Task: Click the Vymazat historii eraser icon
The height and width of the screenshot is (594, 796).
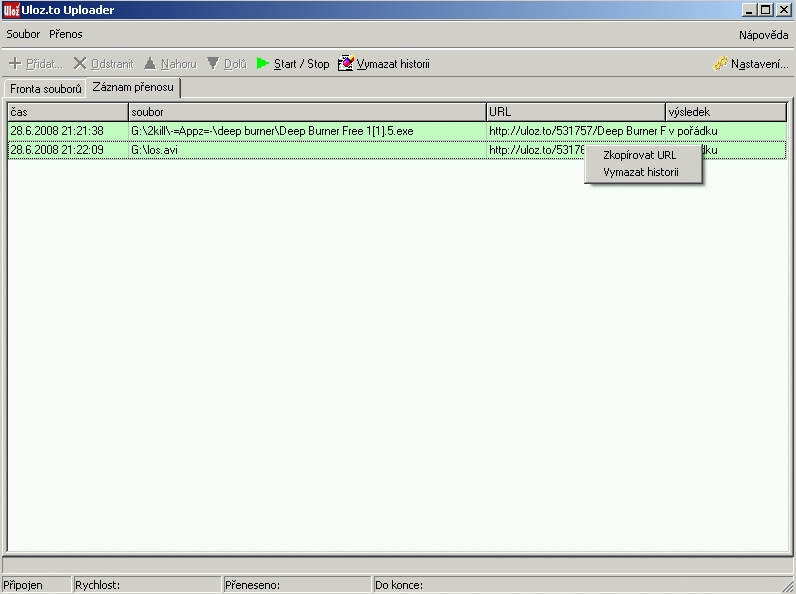Action: click(346, 63)
